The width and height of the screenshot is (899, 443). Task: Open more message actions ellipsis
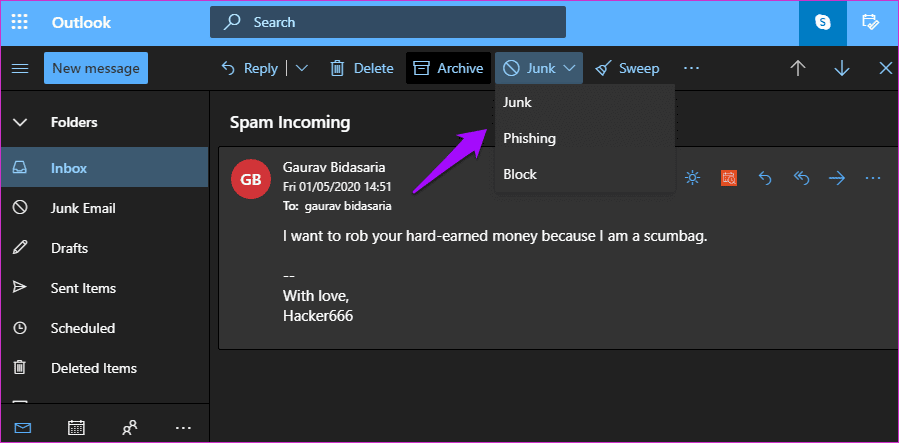(x=873, y=178)
